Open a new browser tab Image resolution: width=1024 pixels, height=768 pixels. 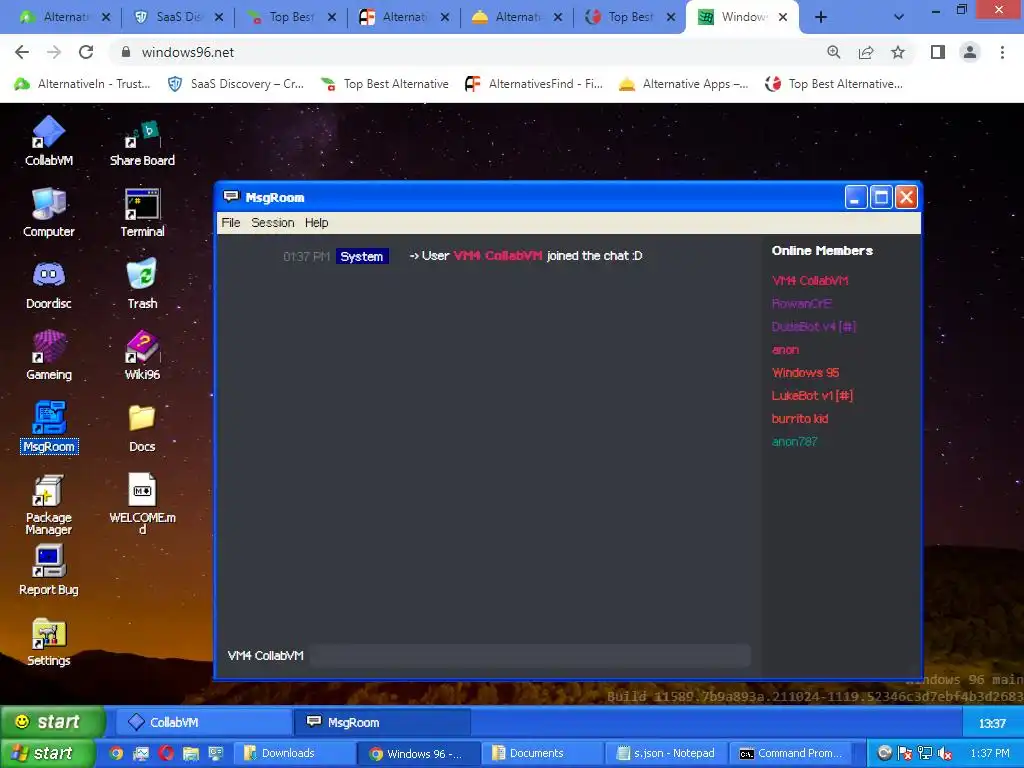[x=821, y=17]
